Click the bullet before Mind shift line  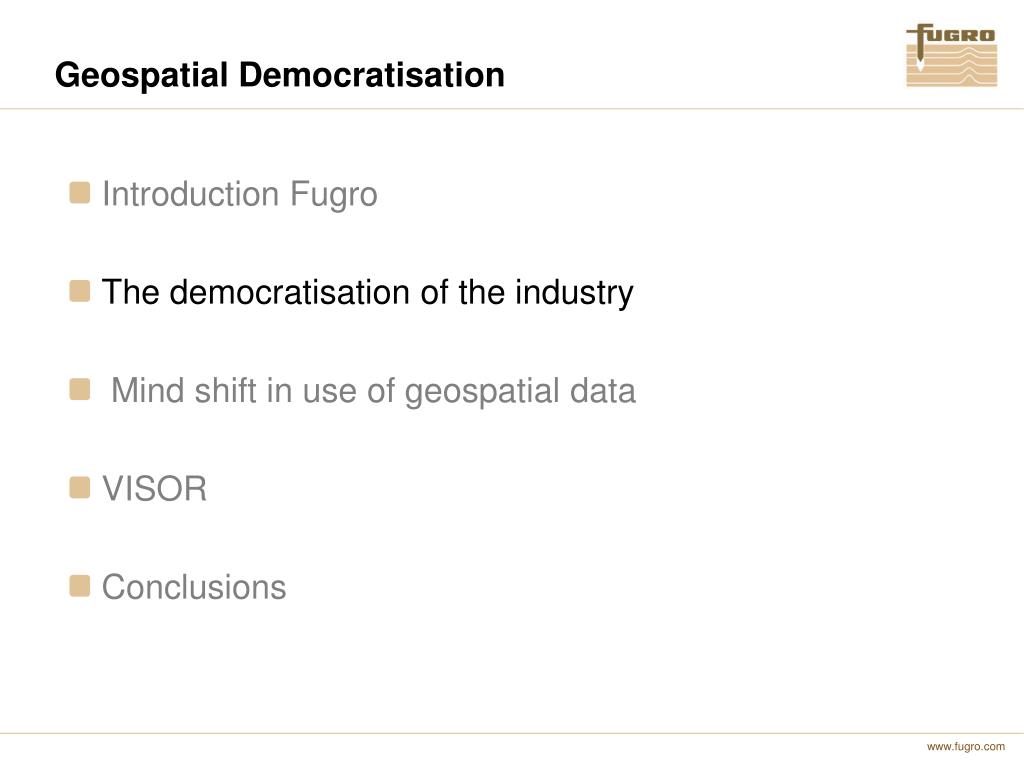coord(80,389)
